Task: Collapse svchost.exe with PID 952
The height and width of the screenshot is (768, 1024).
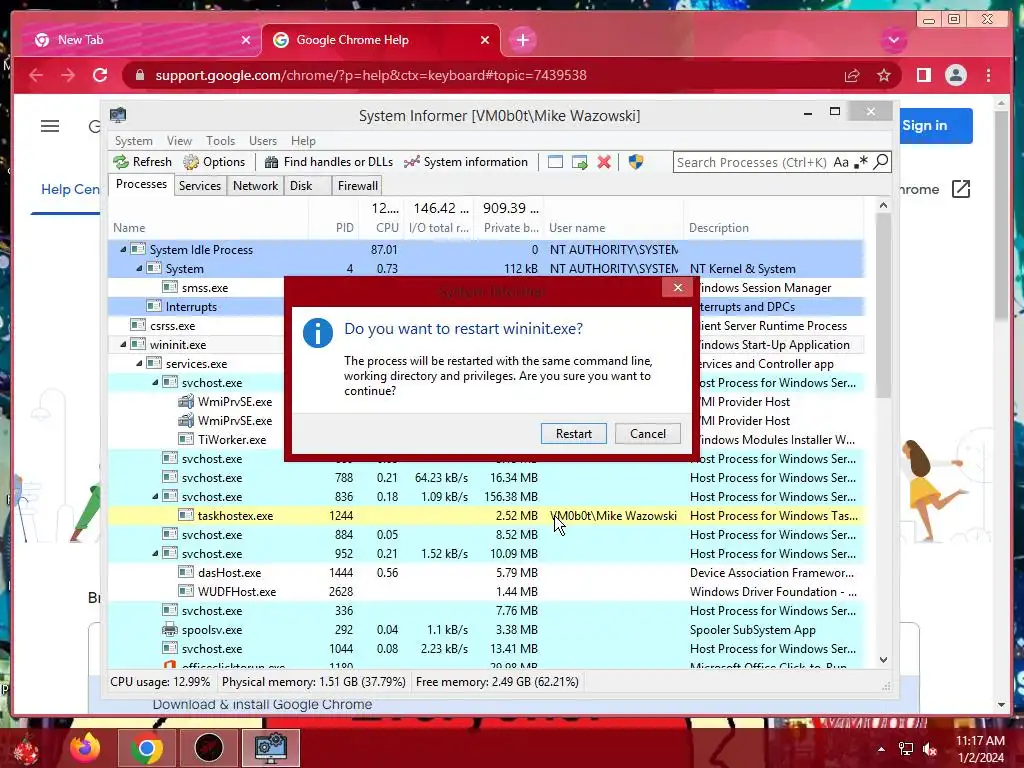Action: (155, 553)
